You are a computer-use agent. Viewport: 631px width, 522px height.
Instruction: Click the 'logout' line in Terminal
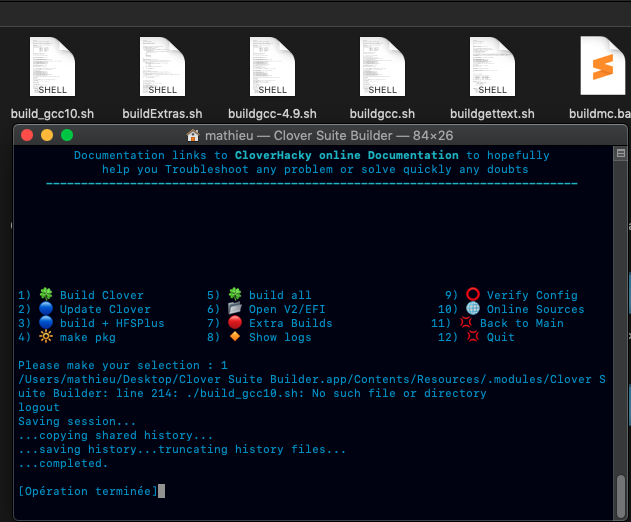pyautogui.click(x=39, y=407)
